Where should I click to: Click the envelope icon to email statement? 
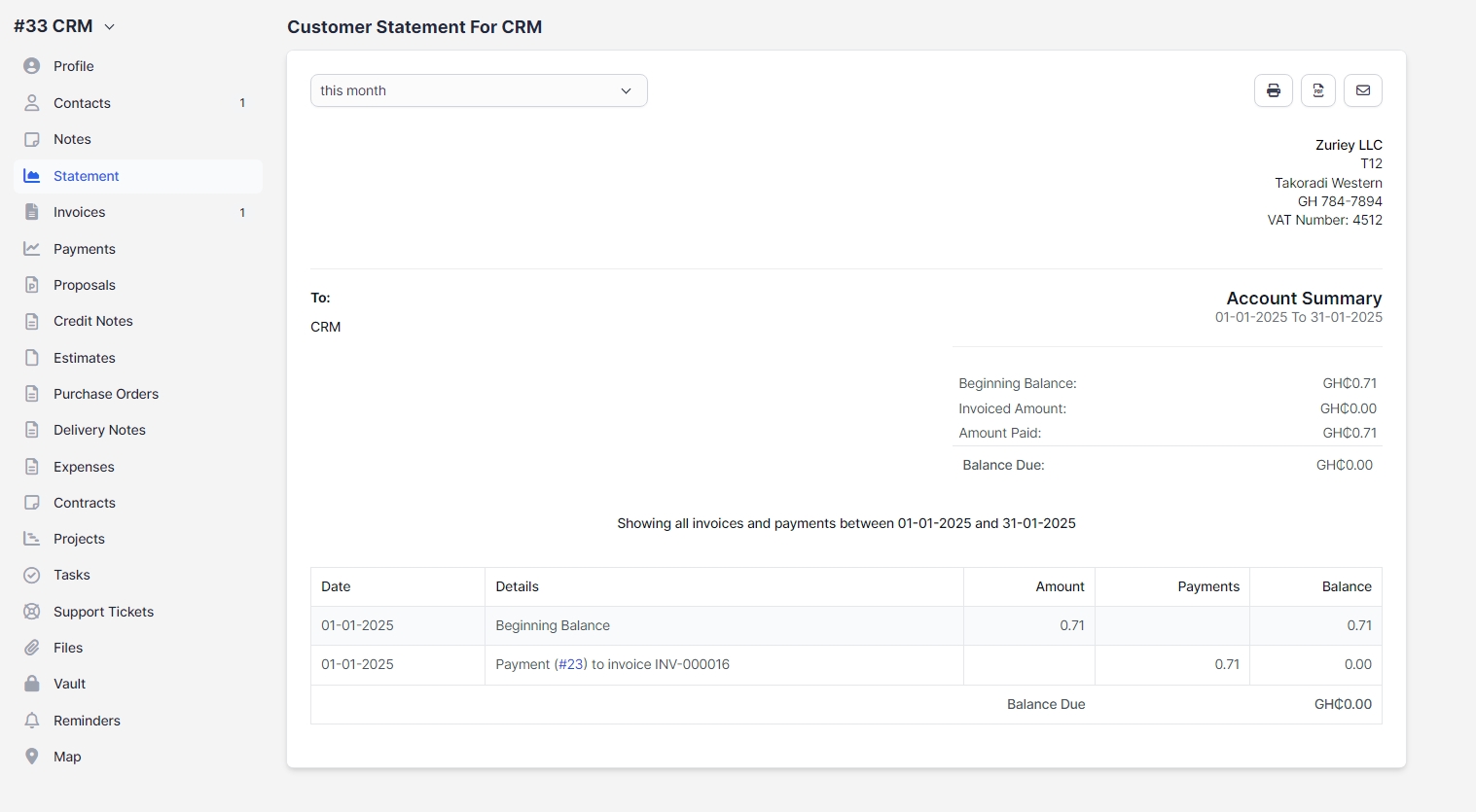(x=1362, y=90)
